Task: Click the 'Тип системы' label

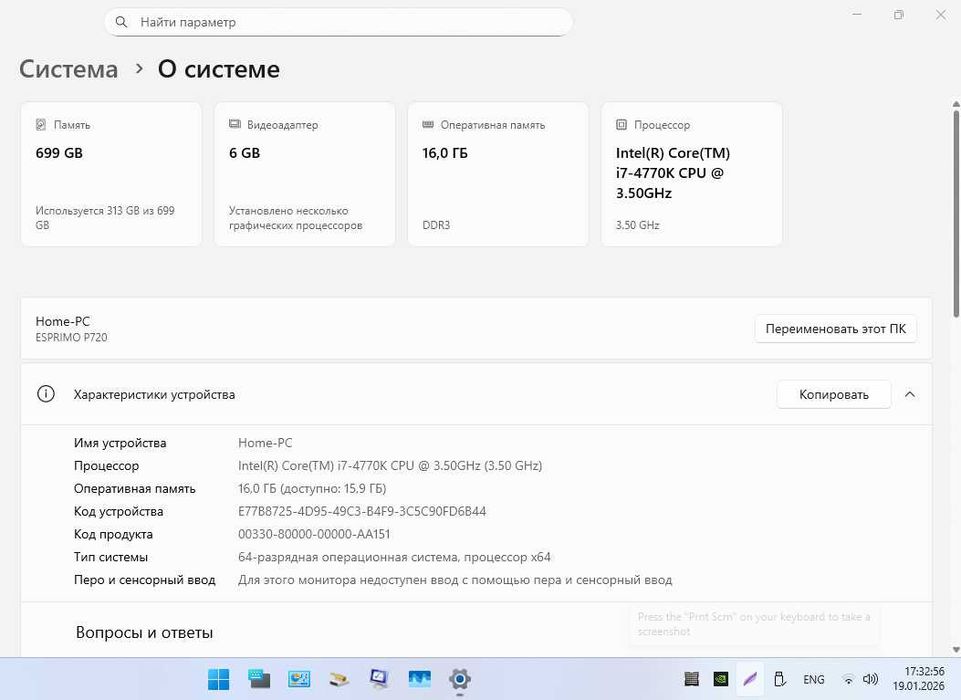Action: pos(110,557)
